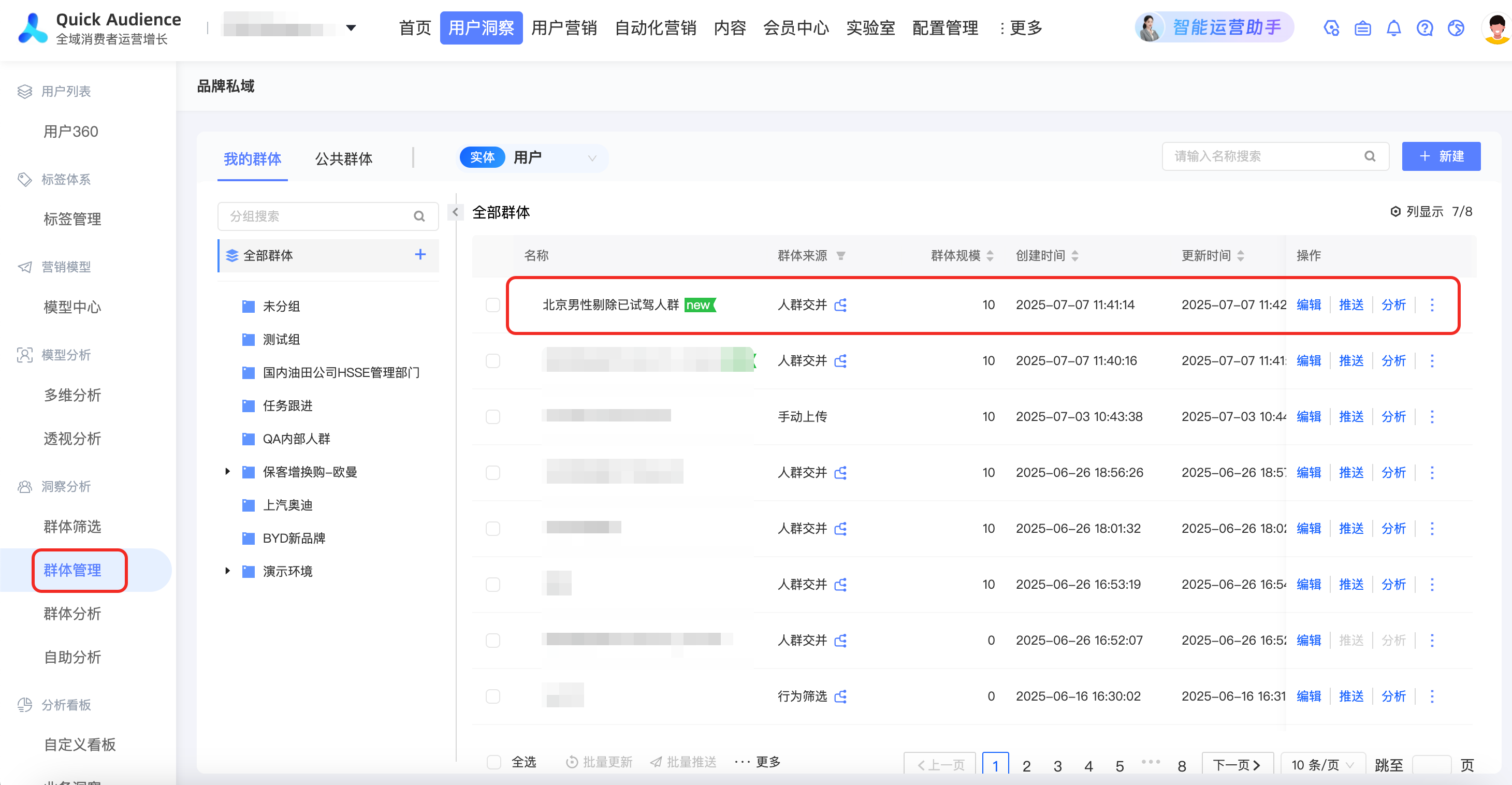
Task: Click the search magnifier in name search box
Action: point(1370,156)
